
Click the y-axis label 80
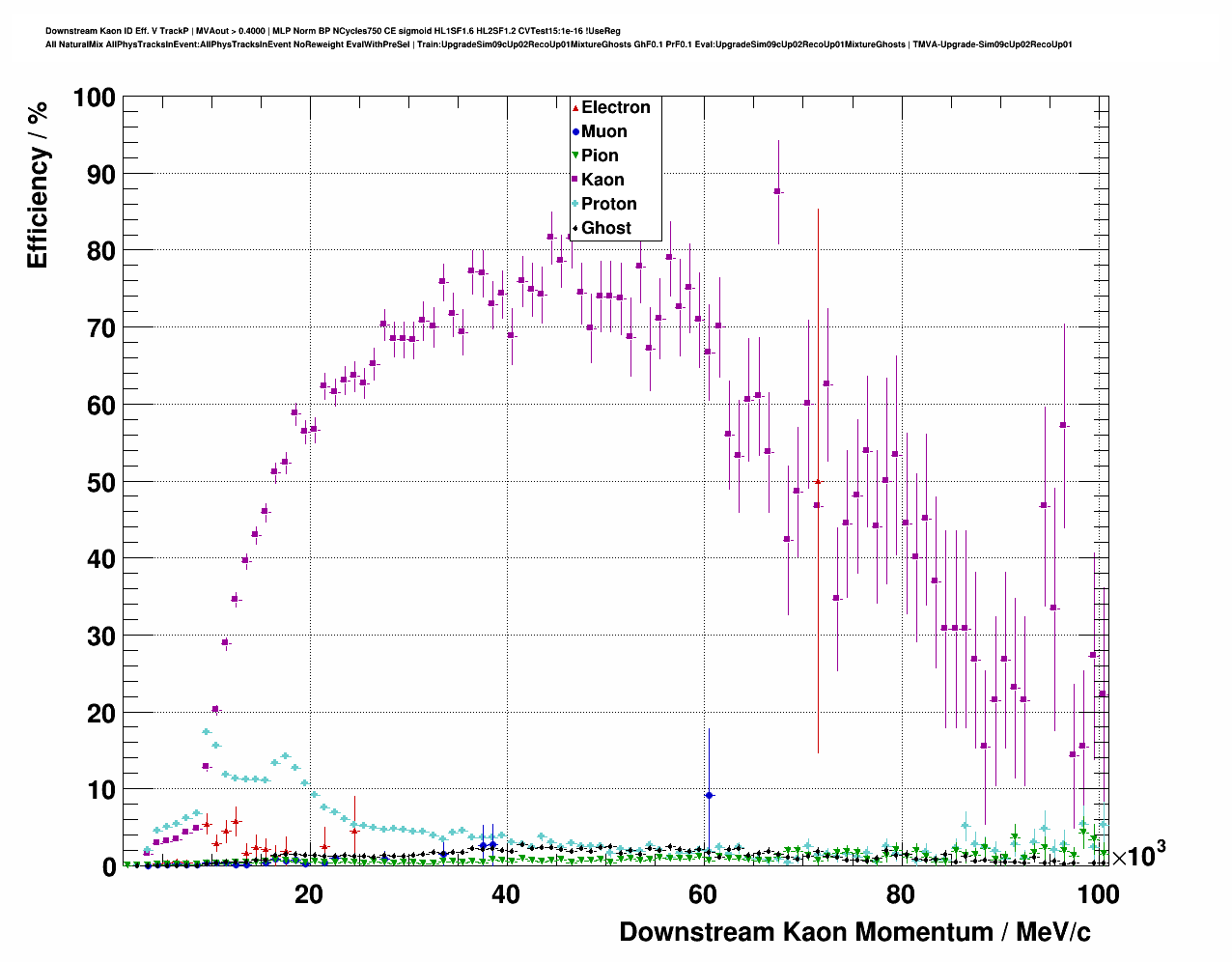pyautogui.click(x=101, y=251)
